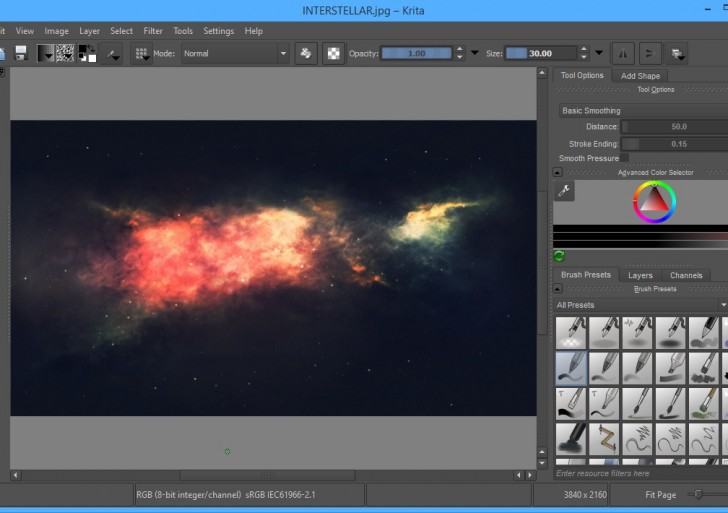Collapse the Brush Presets docker
The width and height of the screenshot is (728, 513).
tap(557, 289)
